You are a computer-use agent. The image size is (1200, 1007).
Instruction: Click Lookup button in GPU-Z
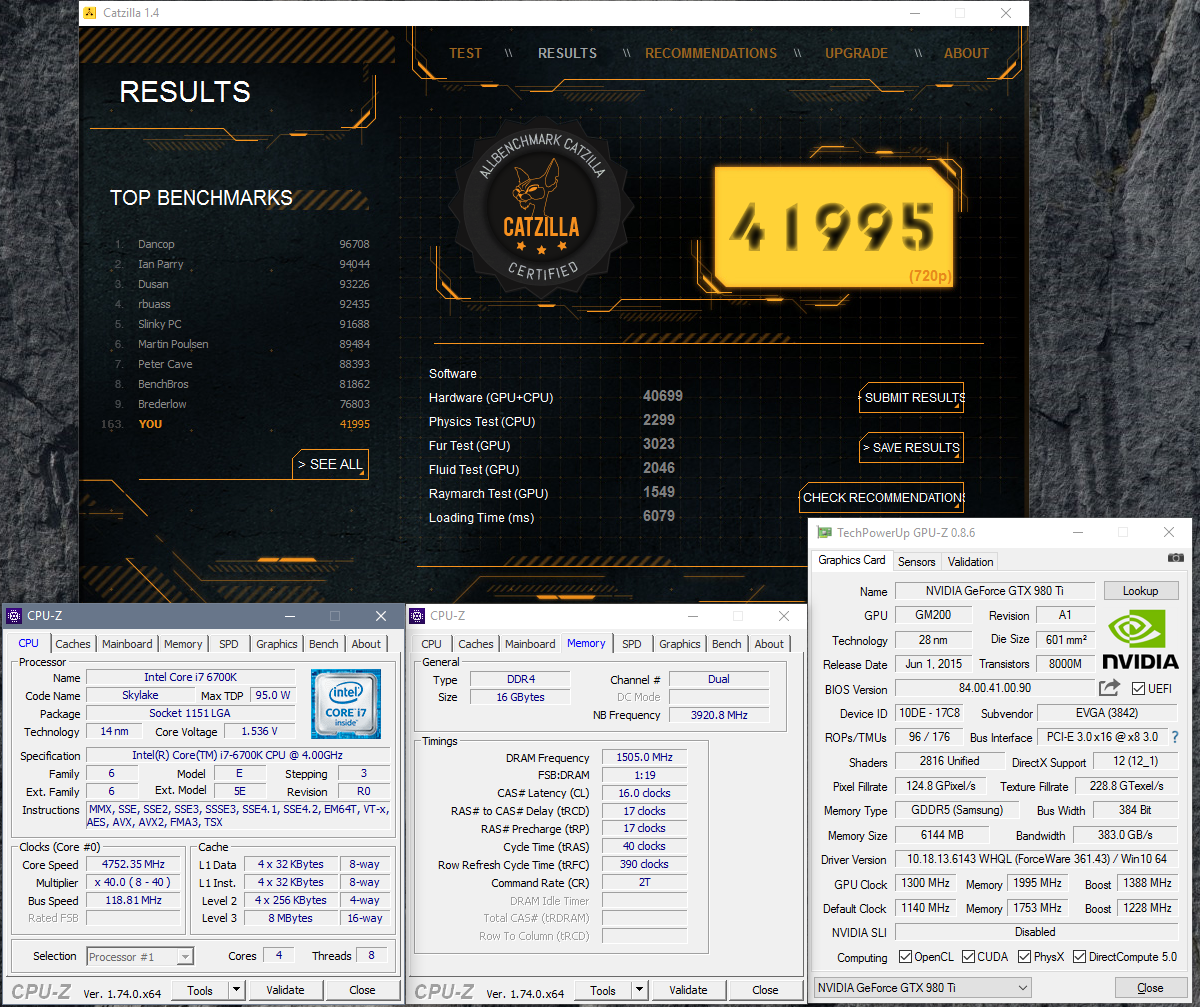point(1140,590)
